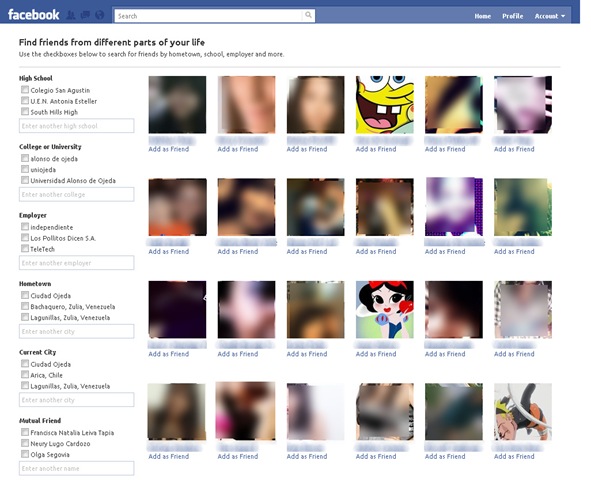Select the uniojeda checkbox
Viewport: 591px width, 480px height.
(25, 169)
